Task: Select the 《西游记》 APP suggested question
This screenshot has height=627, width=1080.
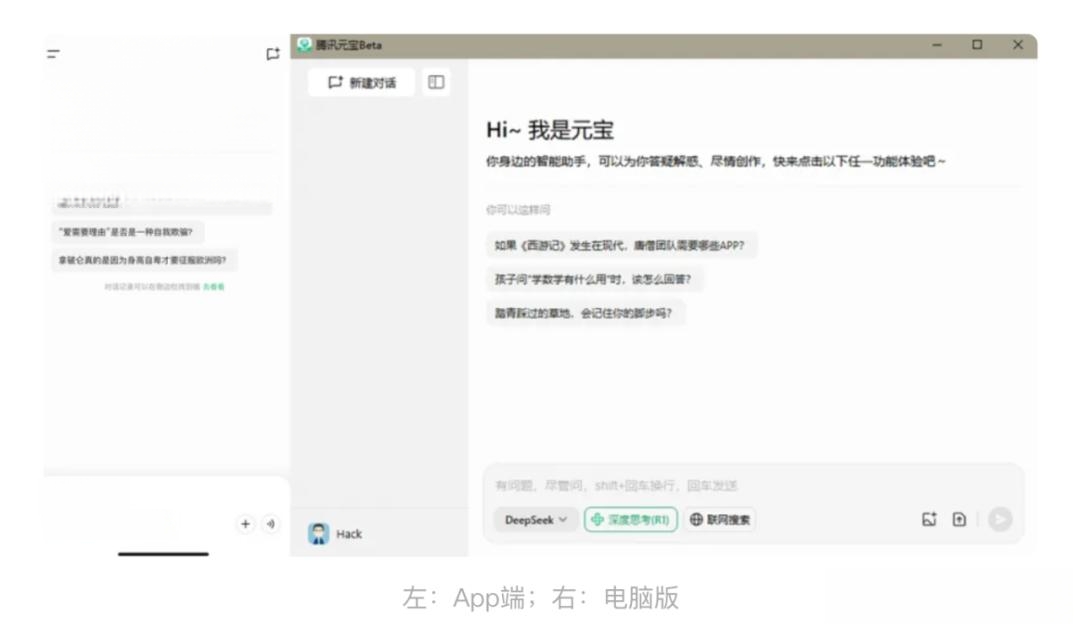Action: point(621,245)
